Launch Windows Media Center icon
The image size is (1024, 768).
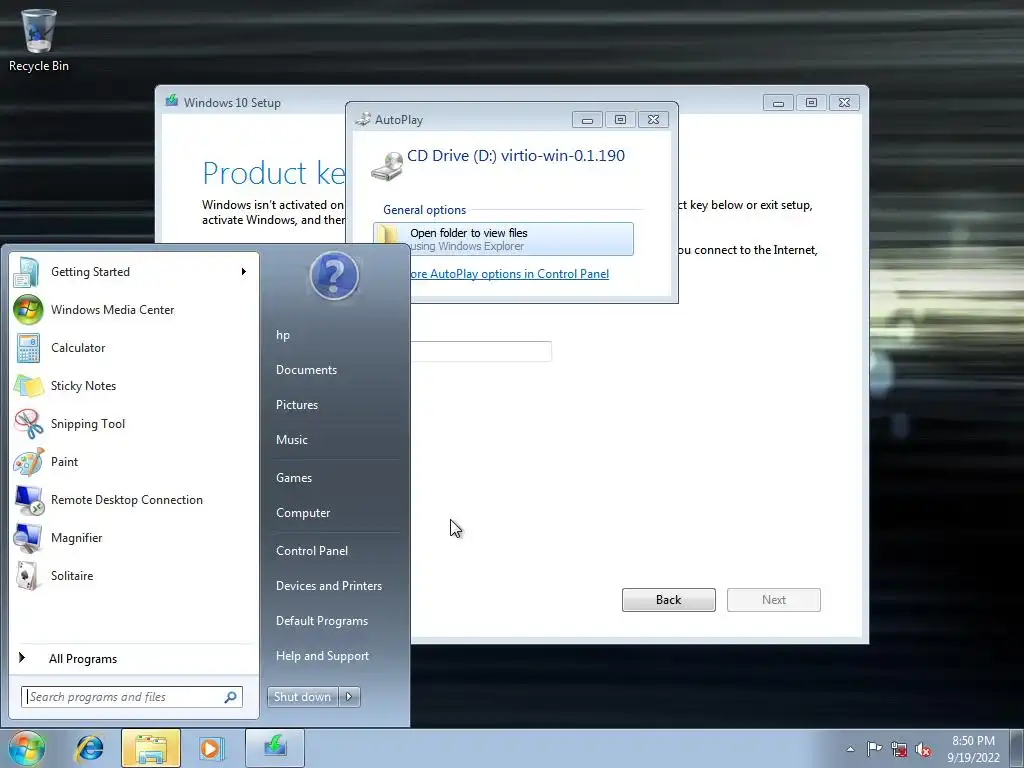[28, 310]
